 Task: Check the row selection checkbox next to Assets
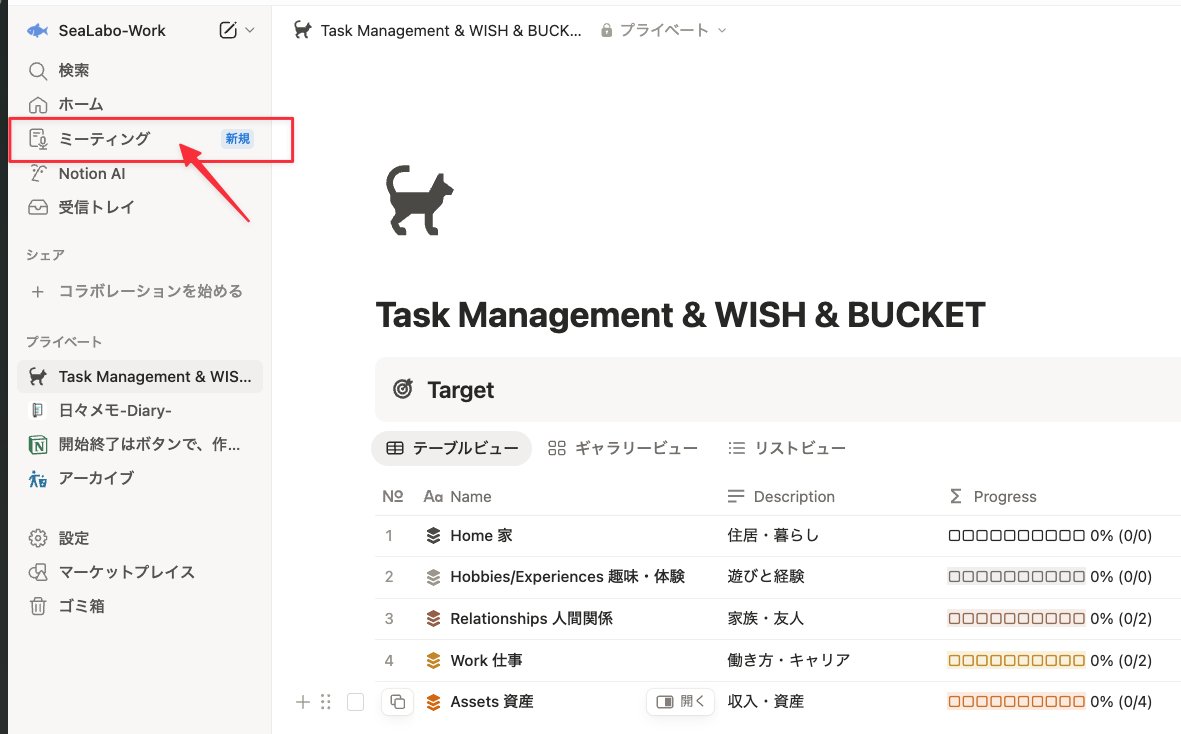[x=355, y=702]
